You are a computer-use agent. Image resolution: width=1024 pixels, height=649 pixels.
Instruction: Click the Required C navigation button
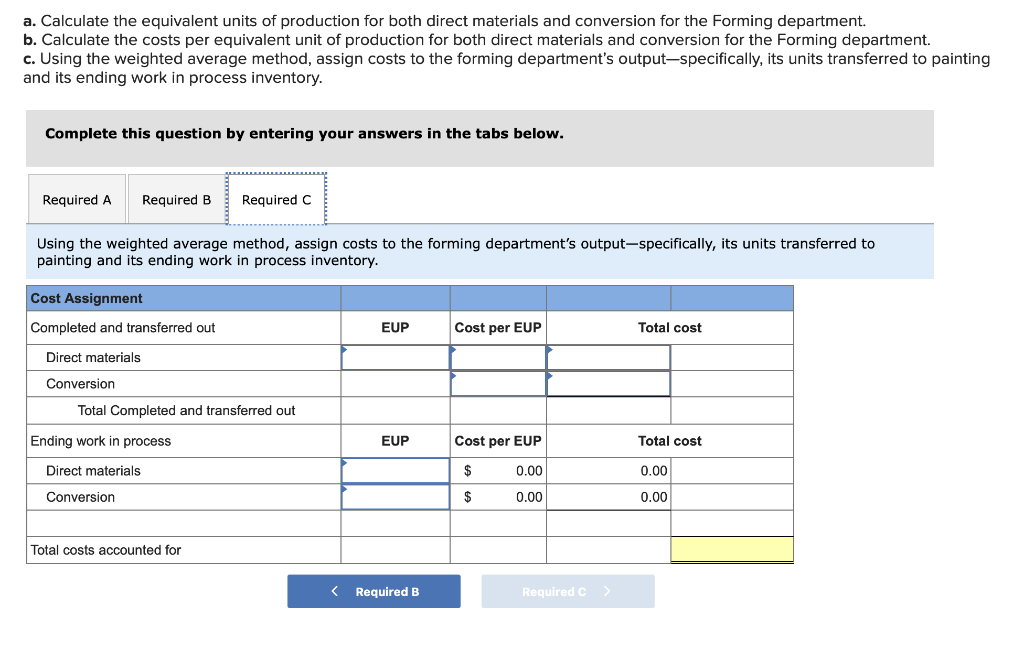[x=567, y=591]
